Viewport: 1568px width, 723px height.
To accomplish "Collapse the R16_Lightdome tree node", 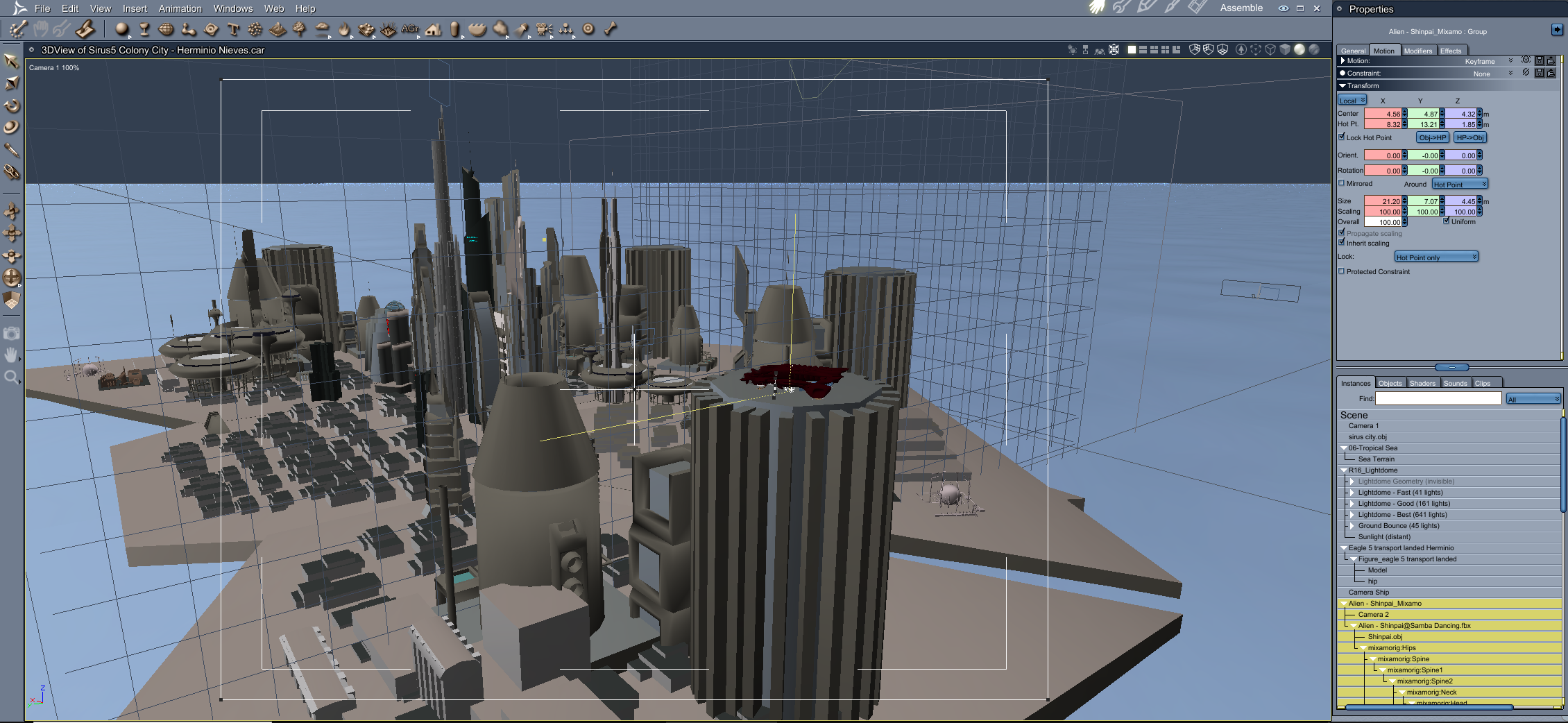I will point(1344,470).
